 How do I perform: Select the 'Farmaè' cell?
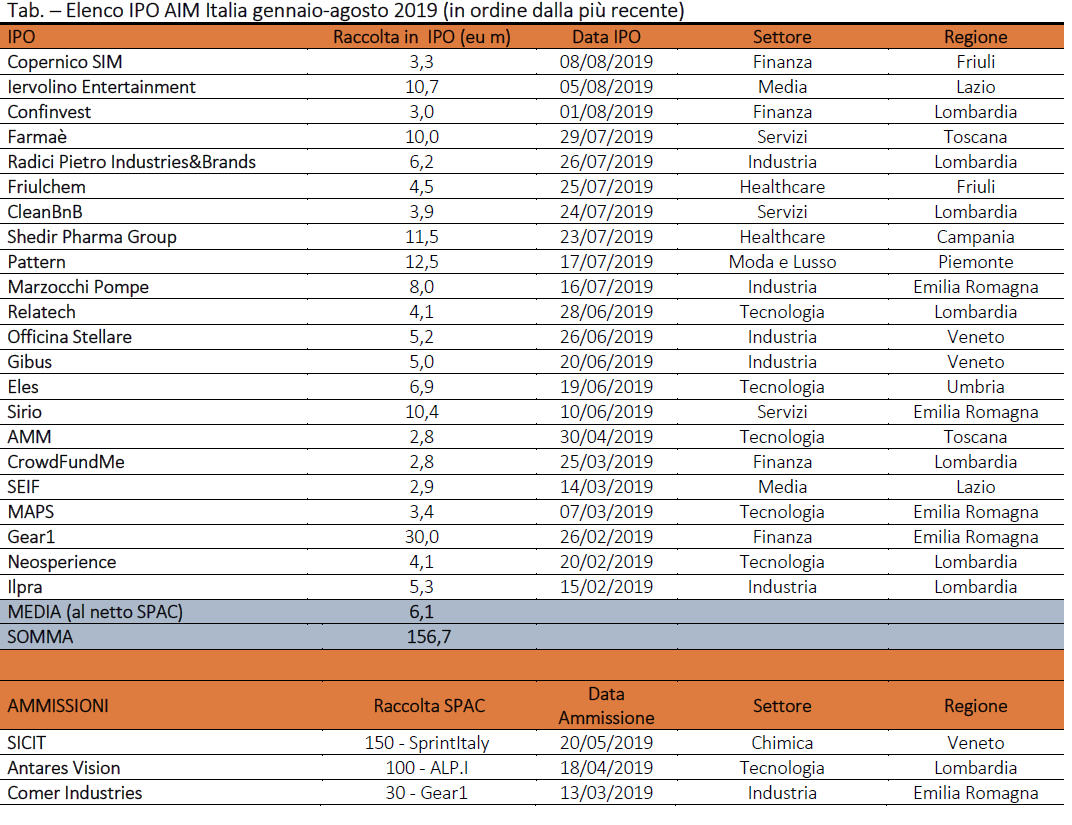click(37, 137)
